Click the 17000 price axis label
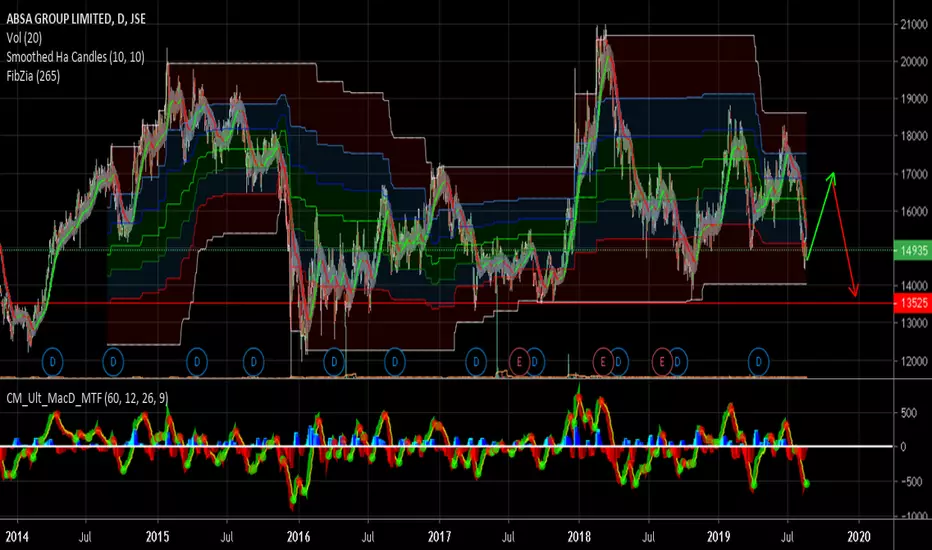This screenshot has width=932, height=550. point(914,174)
